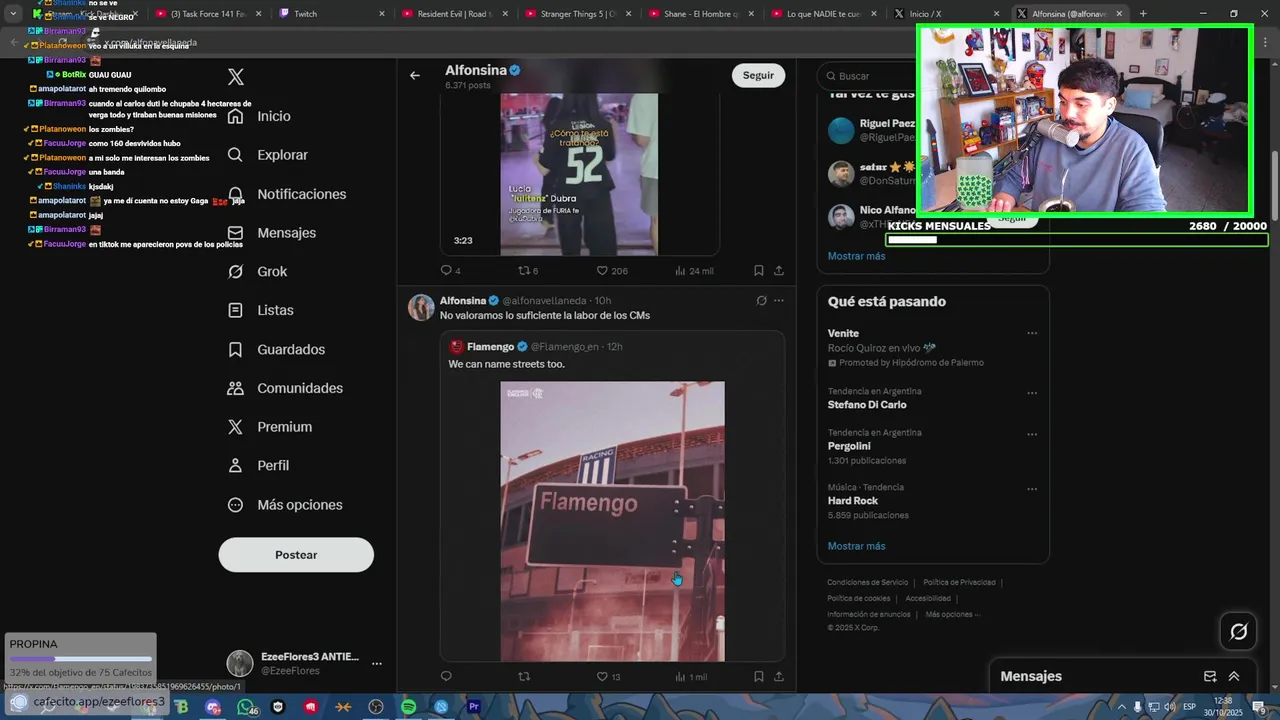The width and height of the screenshot is (1280, 720).
Task: Reply to the Flamengo quote post
Action: coord(446,677)
